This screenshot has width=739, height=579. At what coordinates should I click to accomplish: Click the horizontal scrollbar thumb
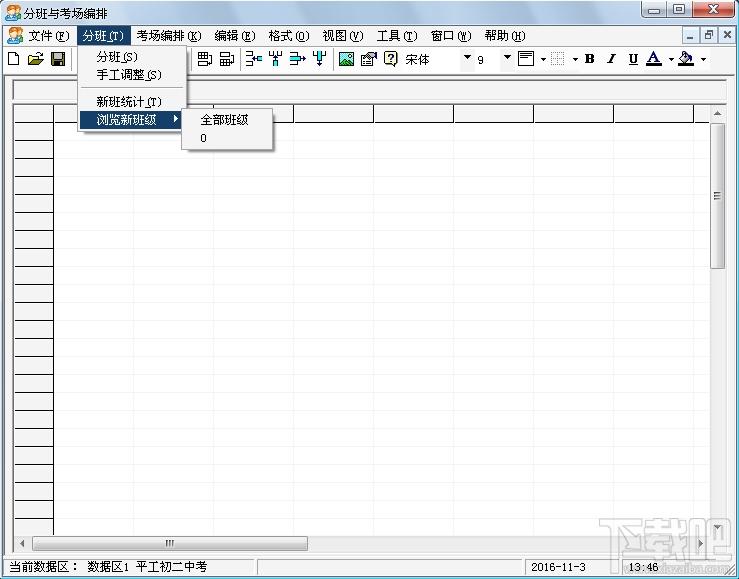(170, 543)
